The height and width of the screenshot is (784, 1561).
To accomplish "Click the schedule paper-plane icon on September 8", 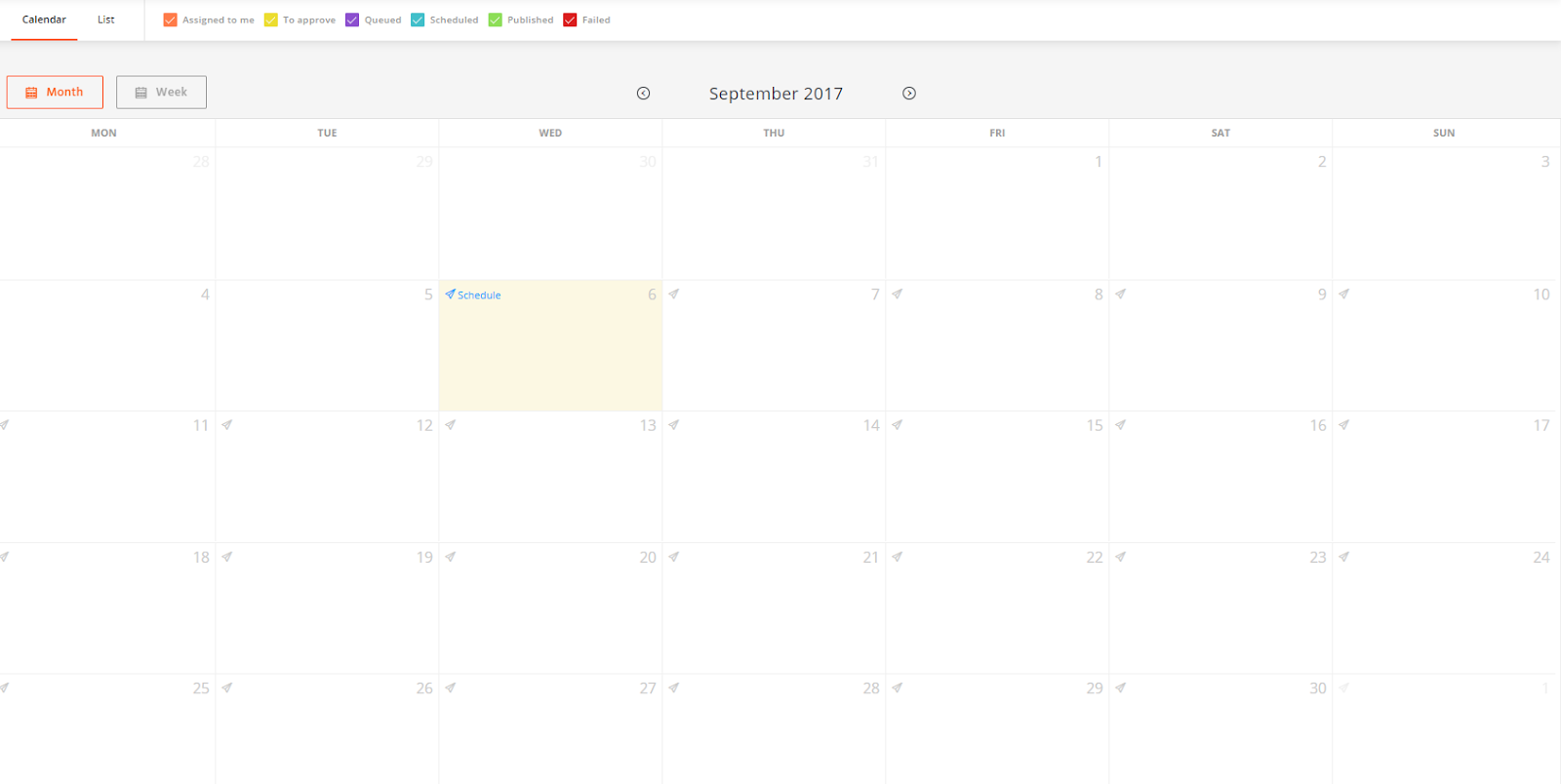I will pos(898,294).
